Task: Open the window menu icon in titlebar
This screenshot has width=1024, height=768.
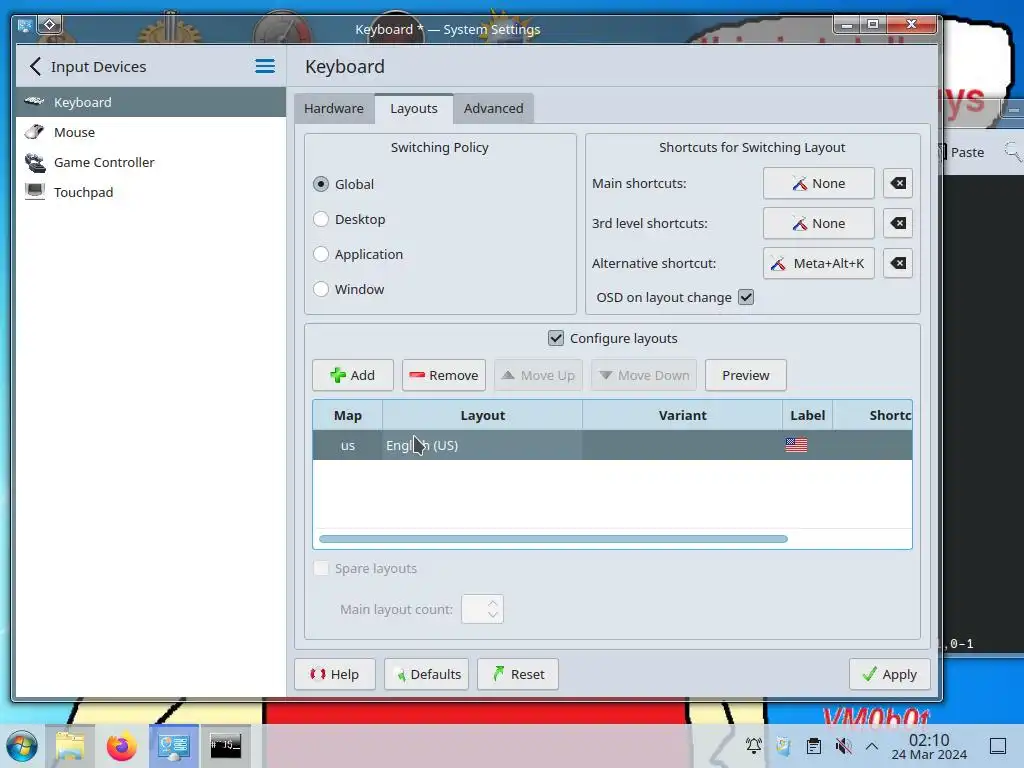Action: (25, 25)
